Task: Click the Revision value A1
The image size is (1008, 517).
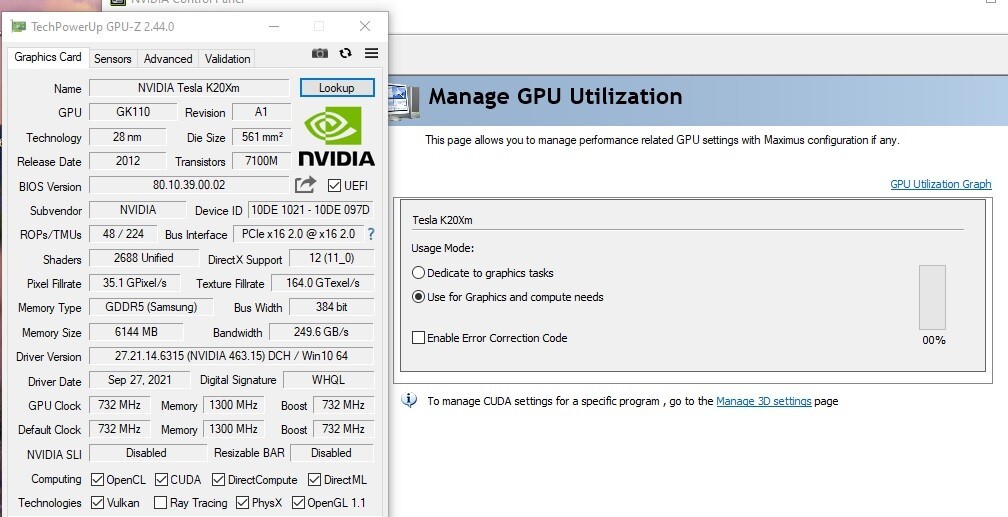Action: [x=262, y=111]
